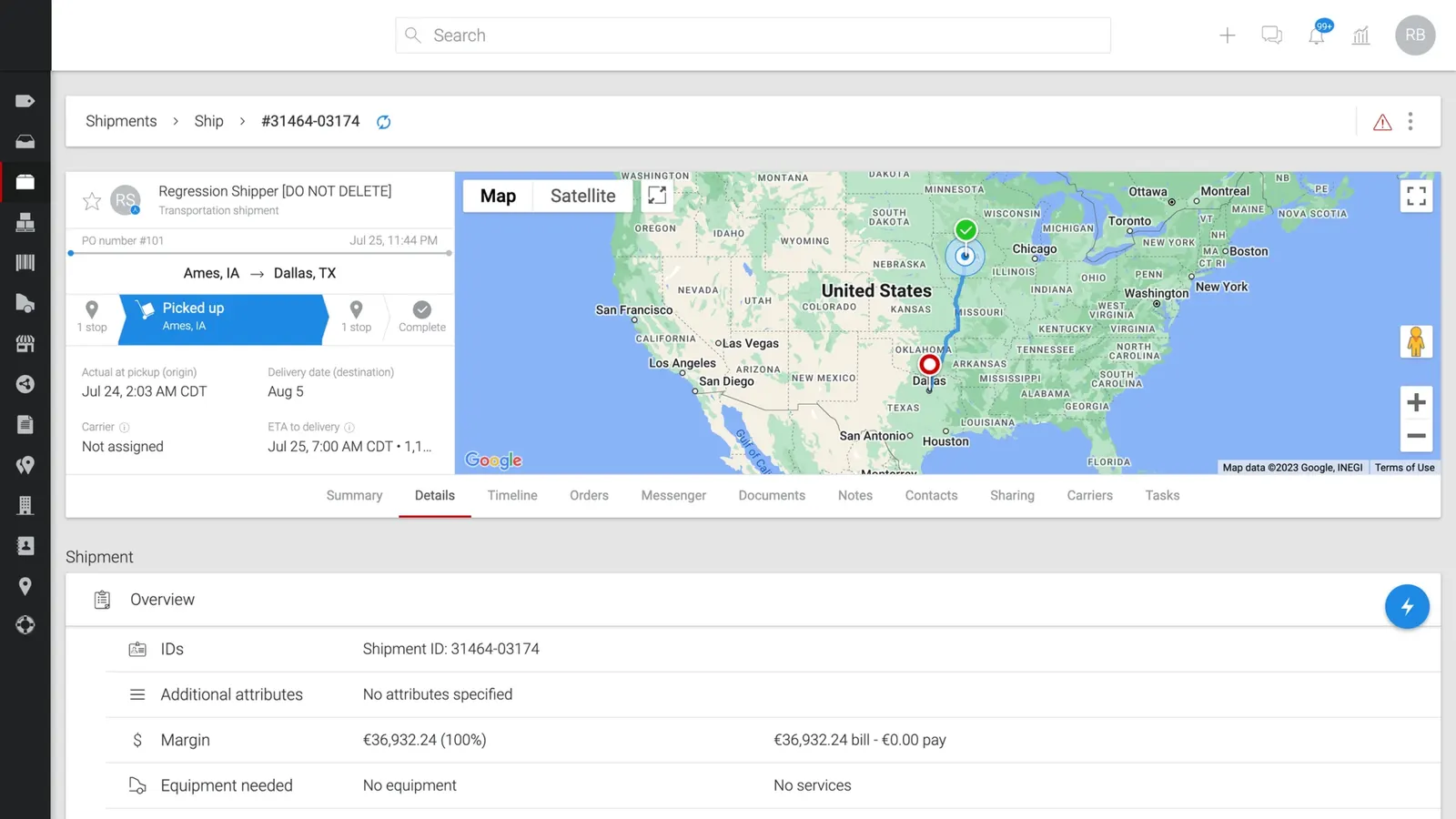Click the Street View pegman icon
This screenshot has height=819, width=1456.
[x=1416, y=342]
